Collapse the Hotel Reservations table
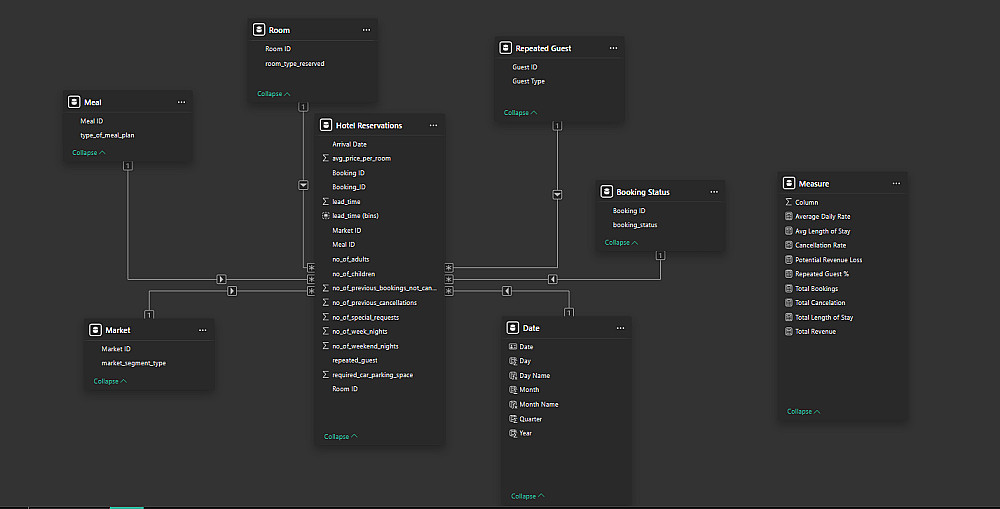1000x509 pixels. 341,437
